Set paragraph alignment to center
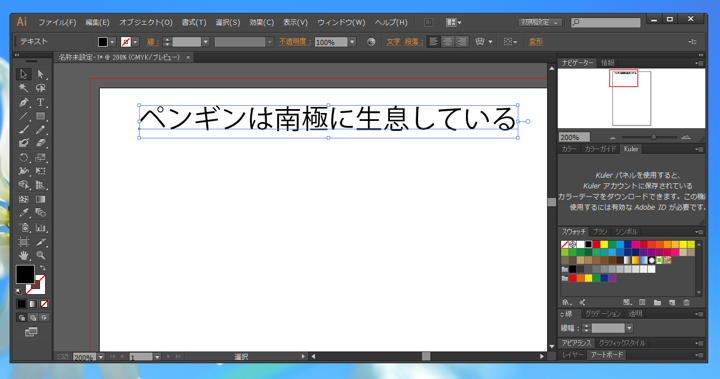Viewport: 720px width, 379px height. [x=448, y=42]
